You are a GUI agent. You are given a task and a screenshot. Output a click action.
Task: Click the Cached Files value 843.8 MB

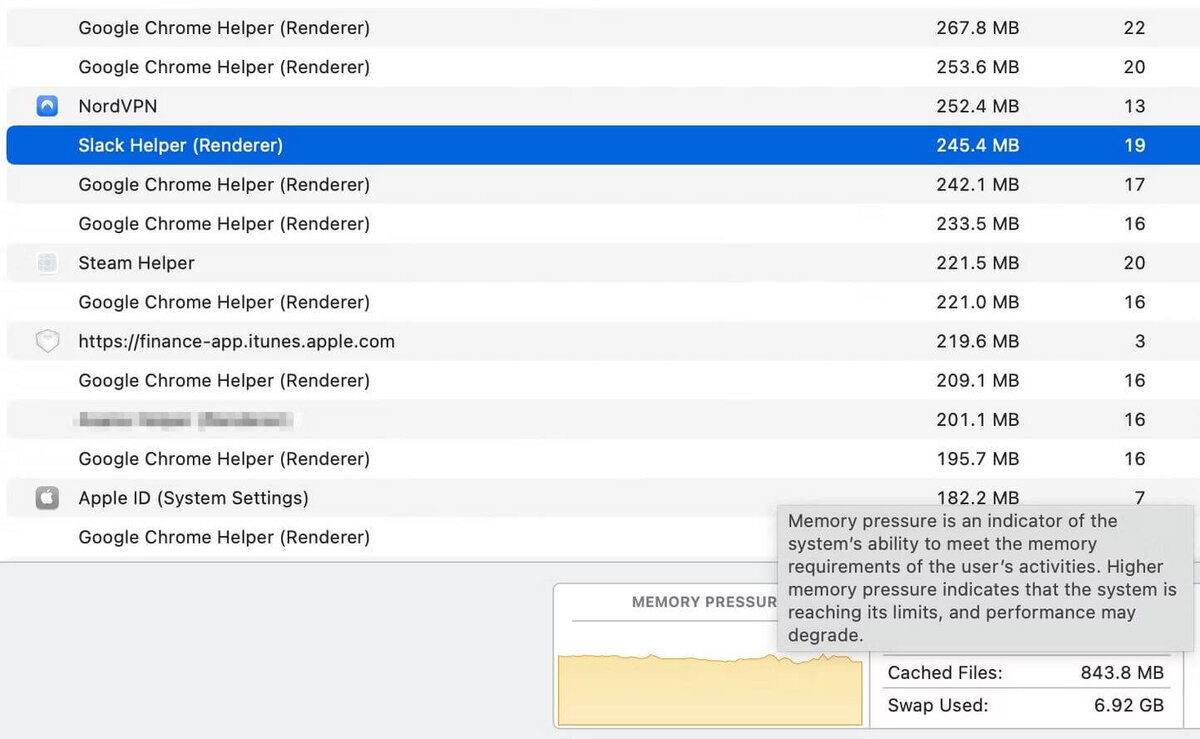coord(1122,673)
